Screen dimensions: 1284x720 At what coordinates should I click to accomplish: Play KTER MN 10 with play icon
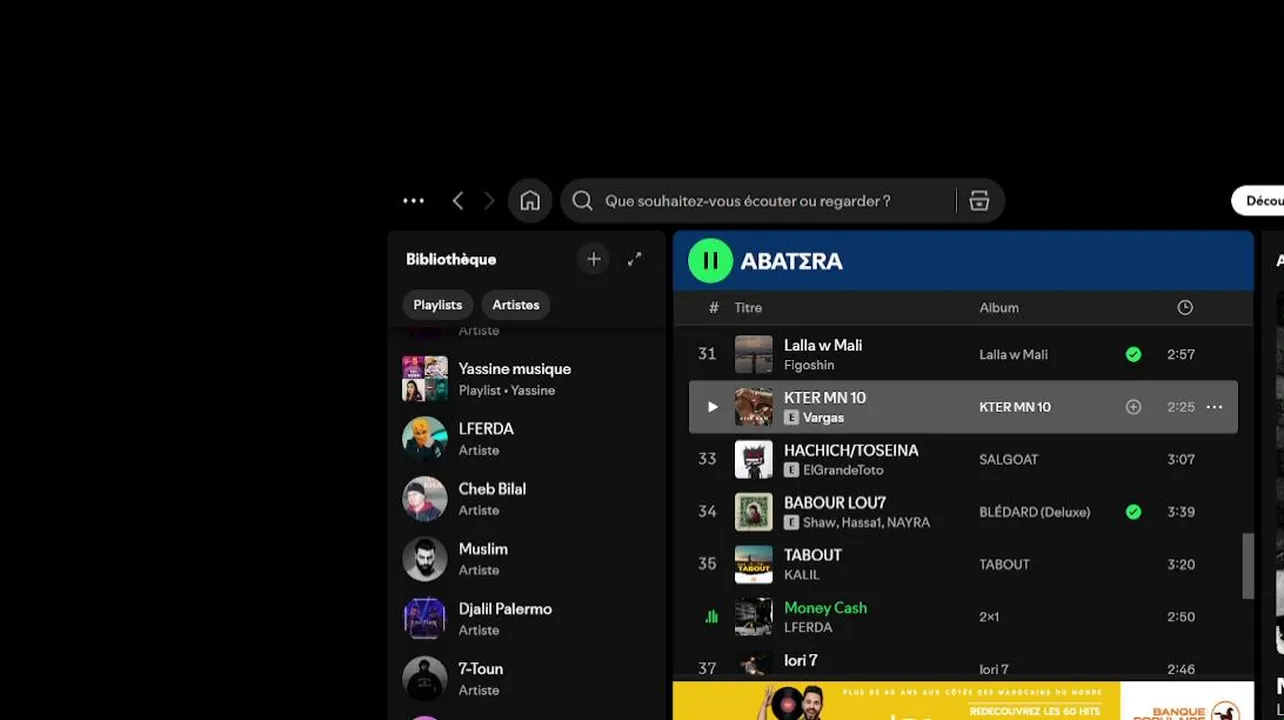(x=712, y=407)
